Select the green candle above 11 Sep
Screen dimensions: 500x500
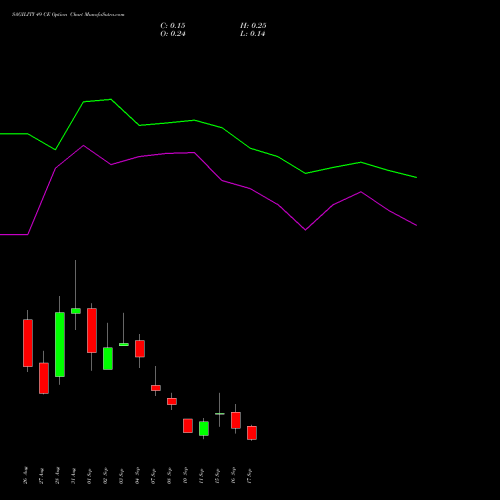click(x=204, y=429)
